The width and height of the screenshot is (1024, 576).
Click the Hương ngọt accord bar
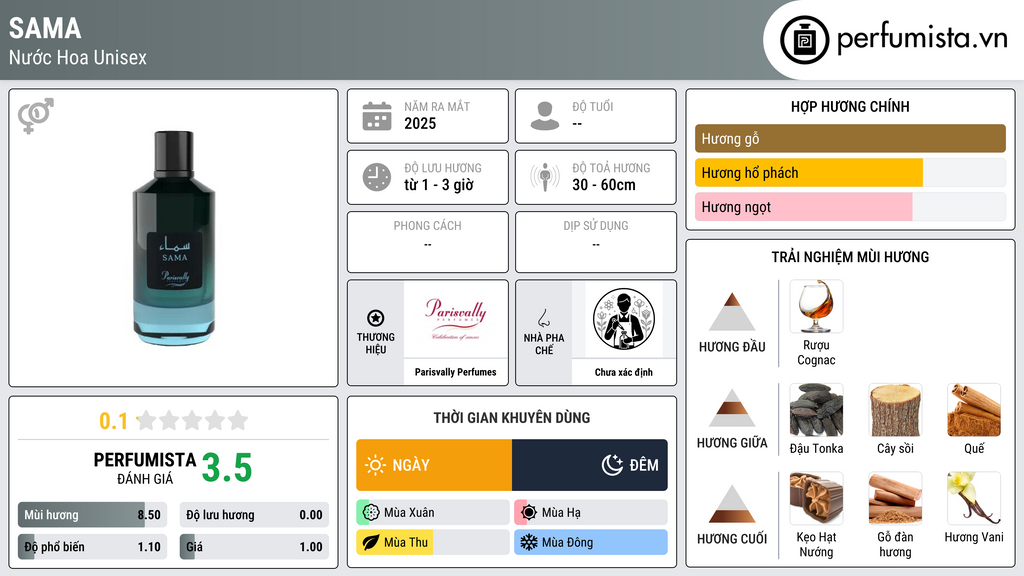point(850,207)
